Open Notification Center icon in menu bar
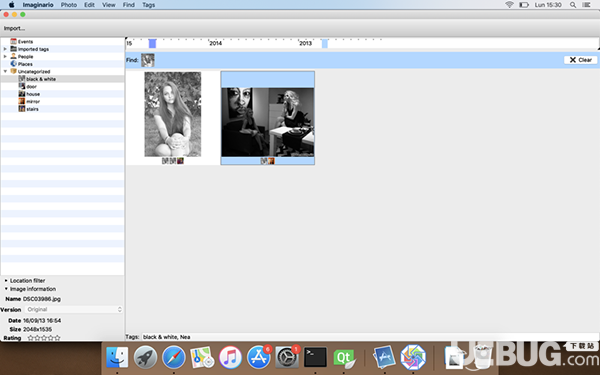Screen dimensions: 600x375 point(586,5)
